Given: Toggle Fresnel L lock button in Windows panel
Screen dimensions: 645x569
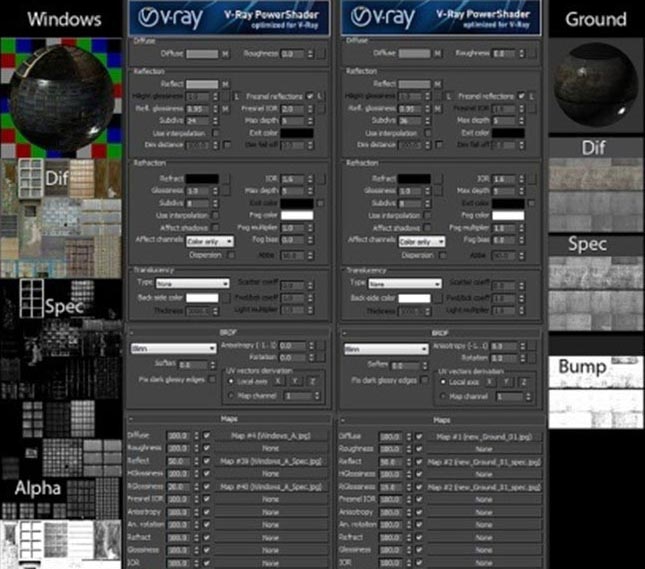Looking at the screenshot, I should 320,96.
